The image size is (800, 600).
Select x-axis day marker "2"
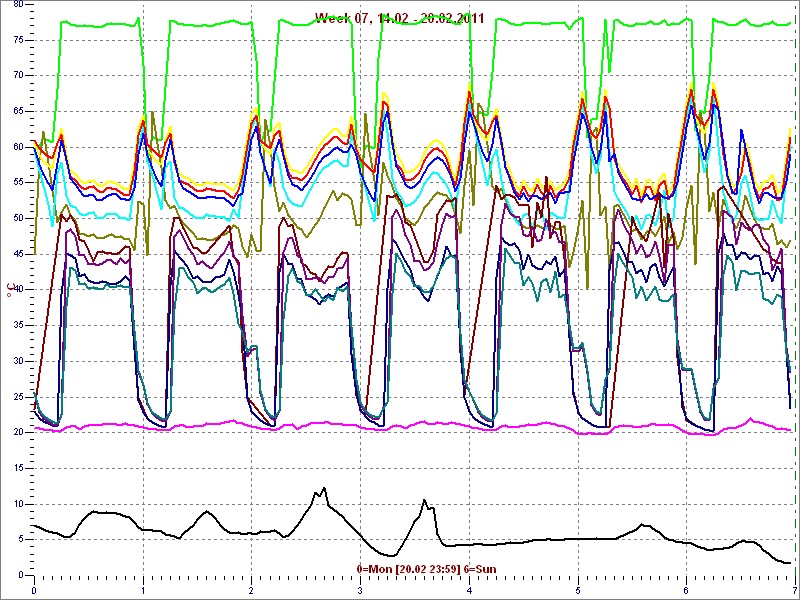(x=251, y=590)
